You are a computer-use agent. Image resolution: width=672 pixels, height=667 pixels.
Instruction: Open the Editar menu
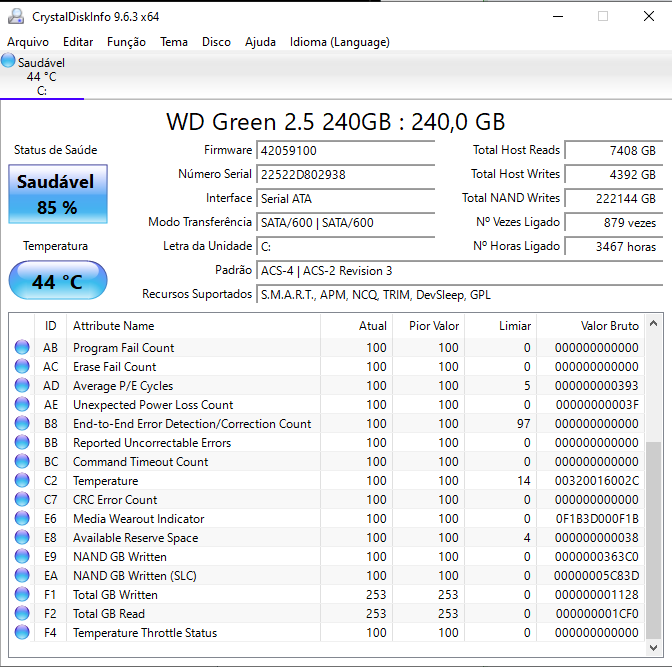(78, 42)
